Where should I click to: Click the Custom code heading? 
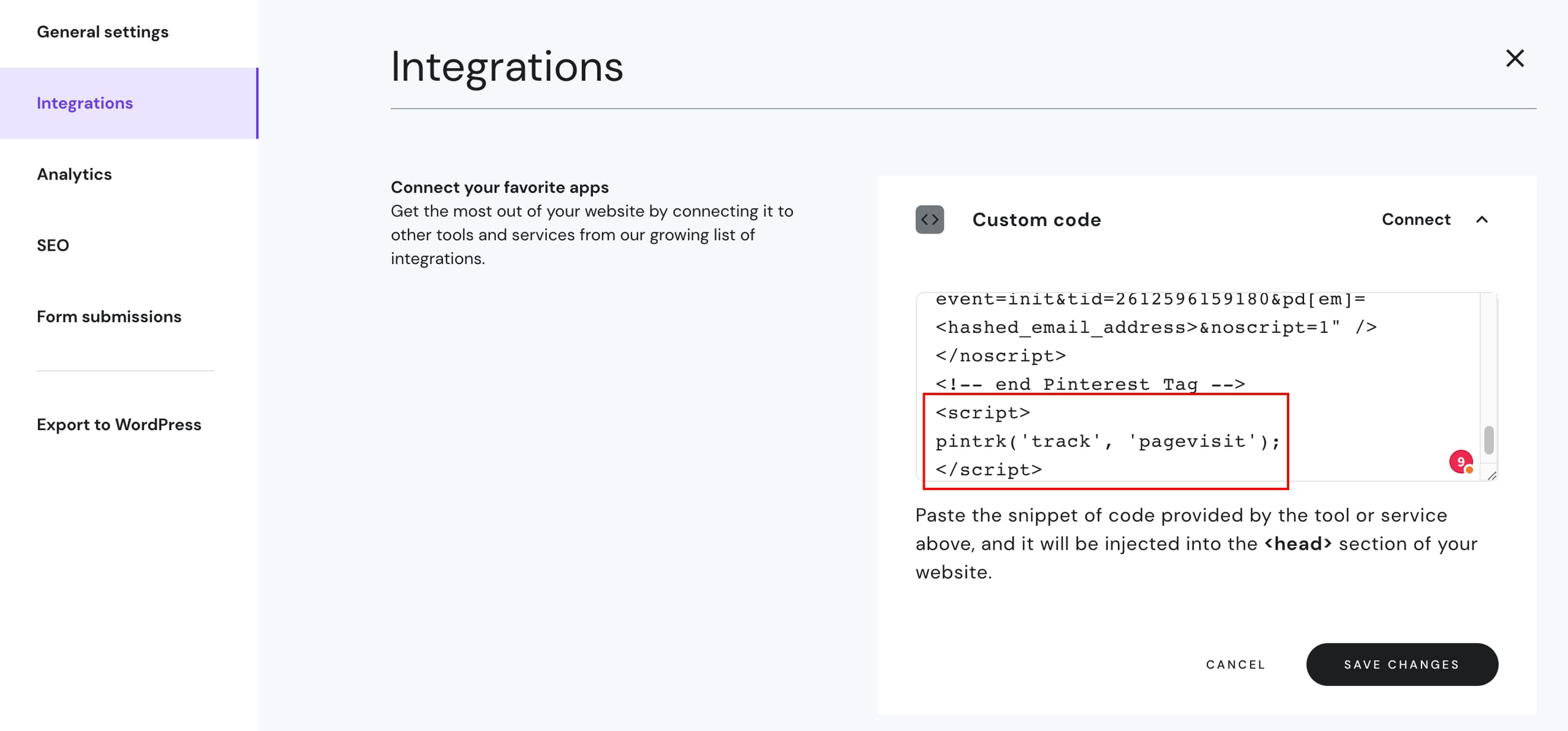point(1036,219)
